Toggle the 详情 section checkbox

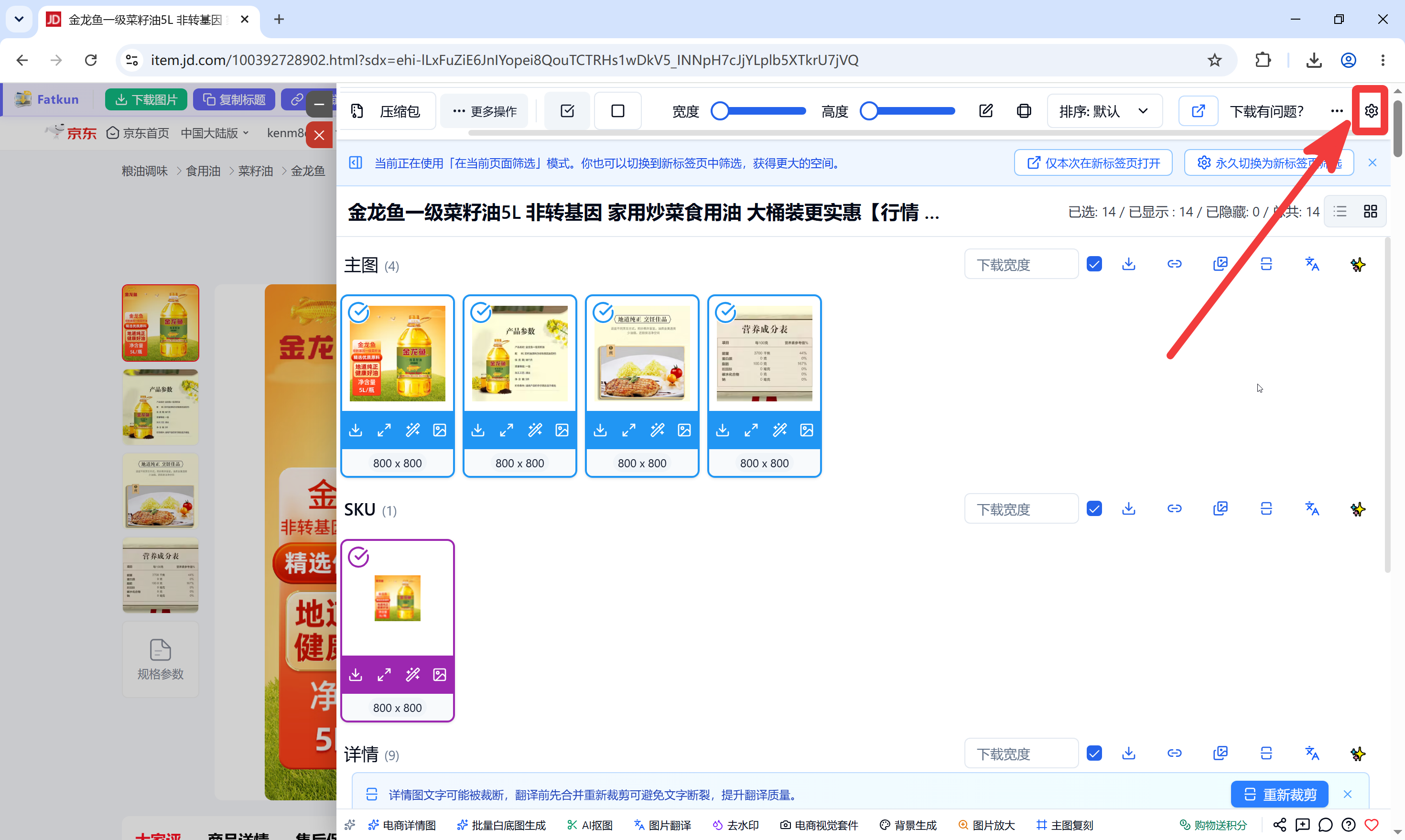pos(1094,754)
